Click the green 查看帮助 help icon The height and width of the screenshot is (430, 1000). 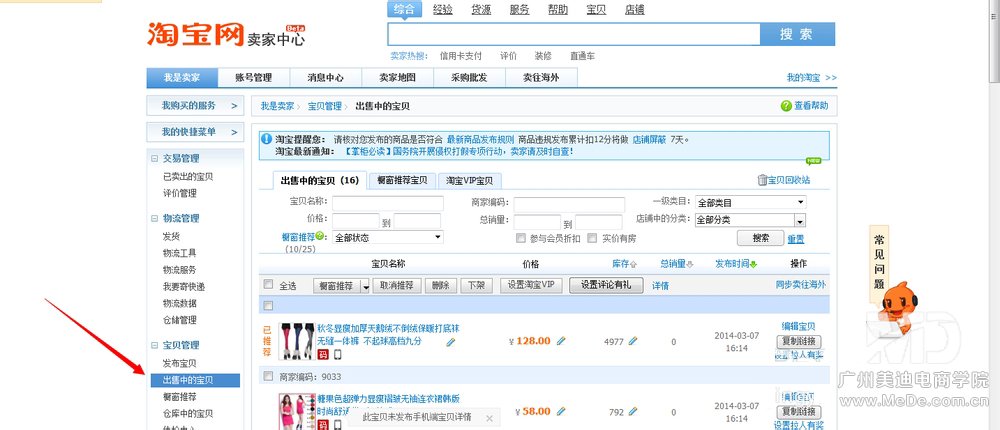click(786, 106)
